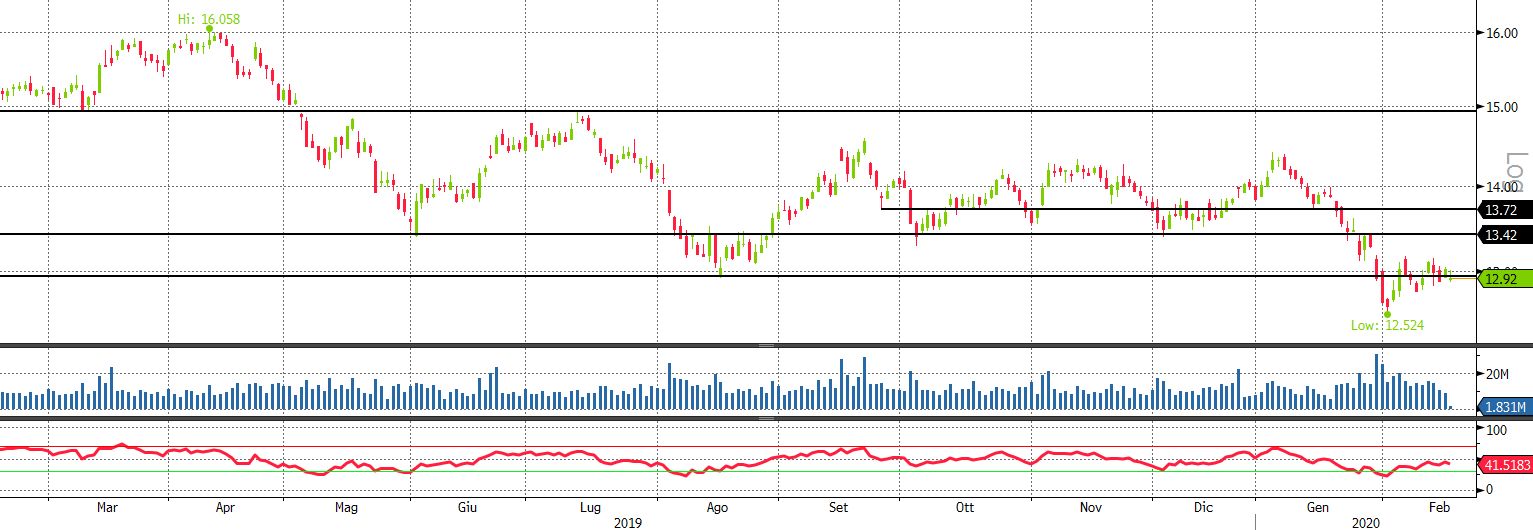Select the horizontal line at the 15.00 level

click(738, 111)
